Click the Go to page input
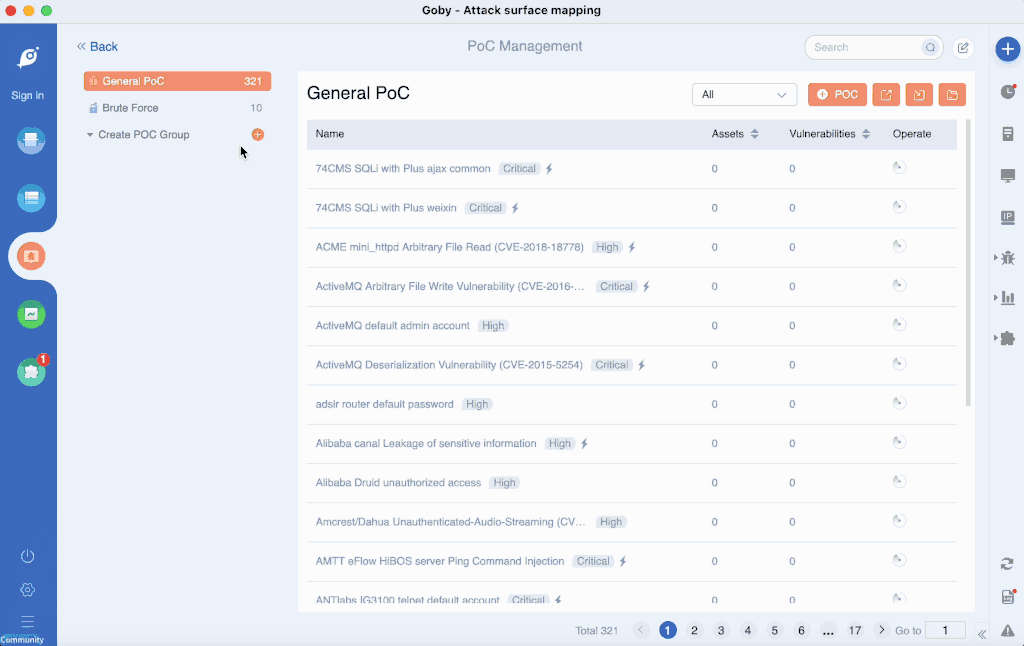Image resolution: width=1024 pixels, height=646 pixels. [x=945, y=630]
